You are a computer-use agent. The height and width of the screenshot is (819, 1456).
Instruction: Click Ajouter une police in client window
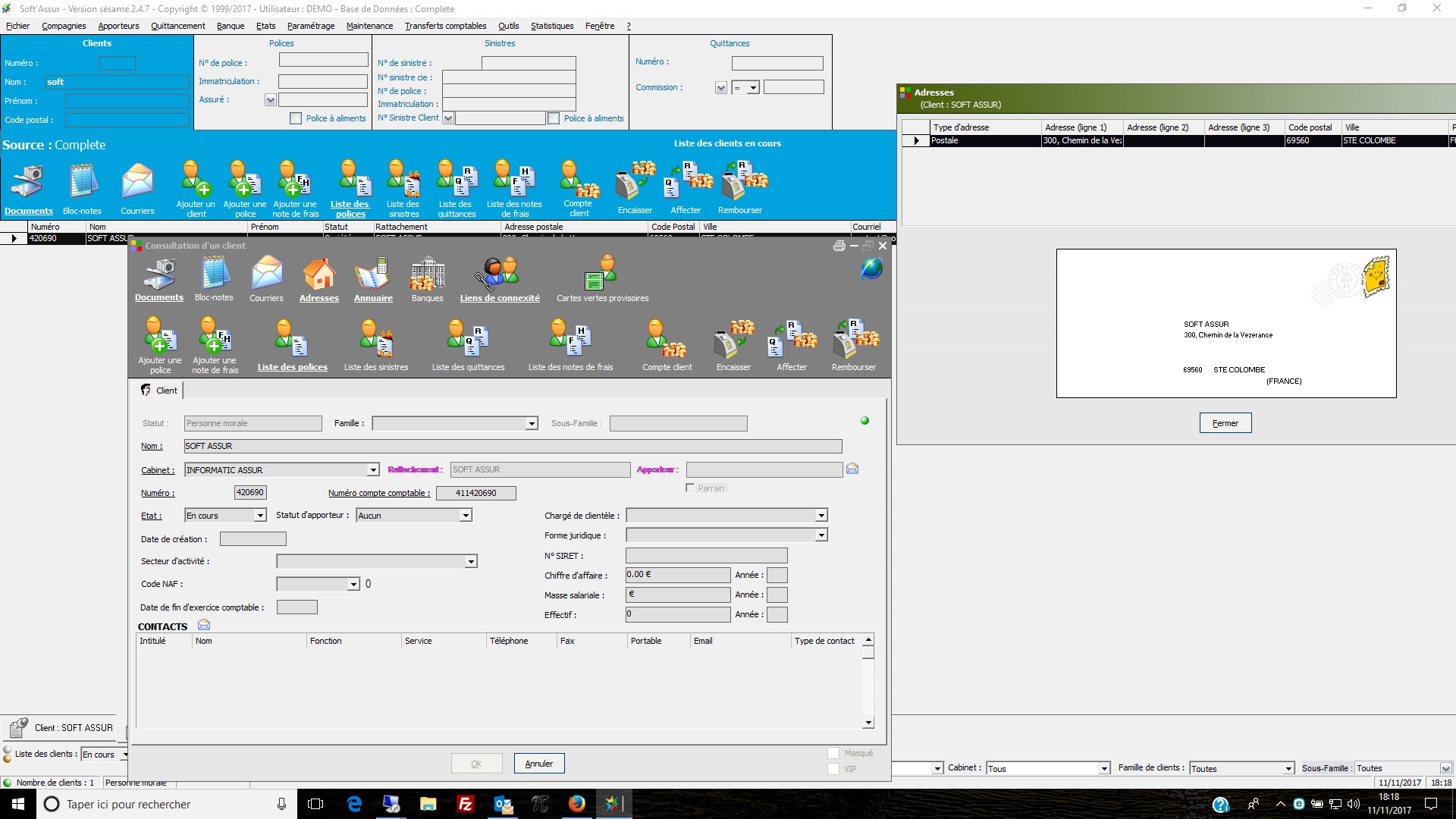point(160,346)
